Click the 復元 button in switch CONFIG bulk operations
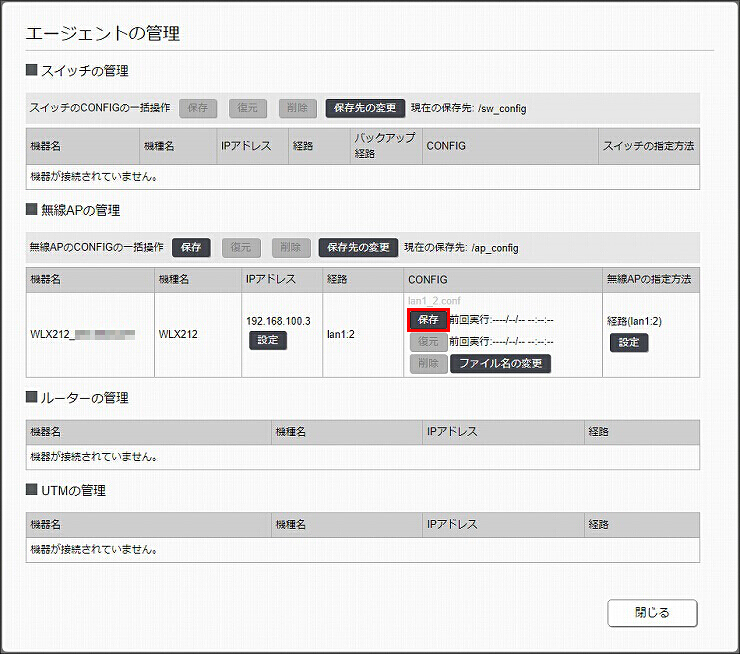This screenshot has width=740, height=654. click(x=248, y=108)
